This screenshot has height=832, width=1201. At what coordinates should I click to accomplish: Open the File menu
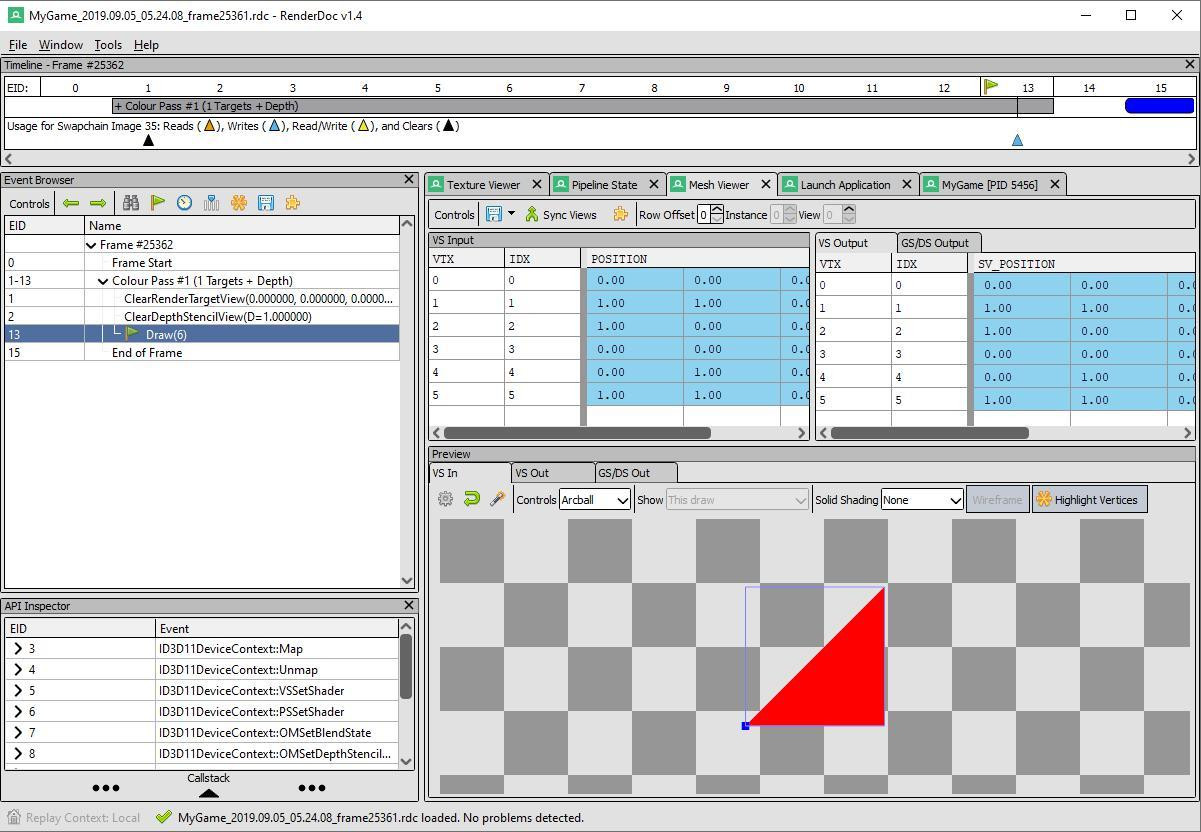tap(18, 45)
